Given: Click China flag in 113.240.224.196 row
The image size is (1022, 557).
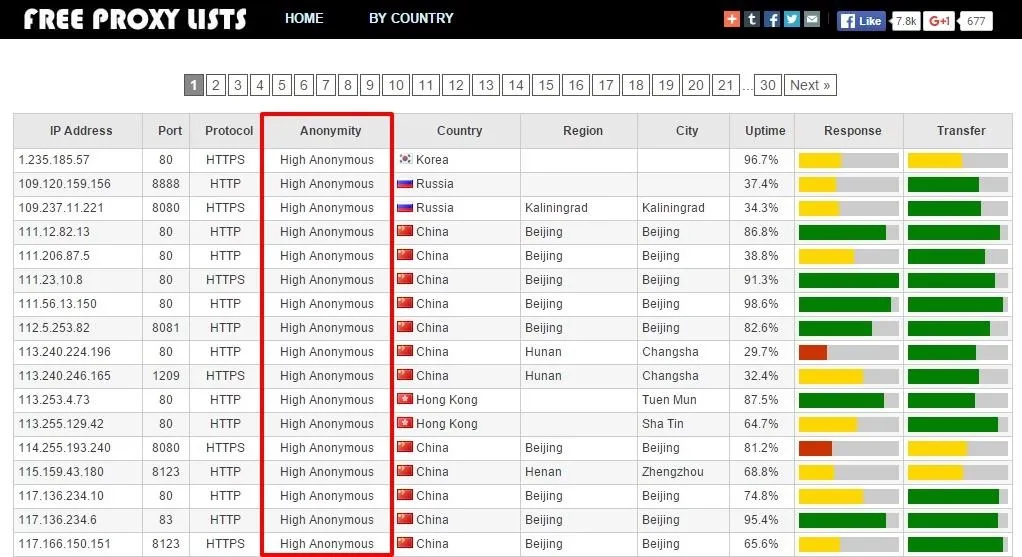Looking at the screenshot, I should (x=405, y=351).
